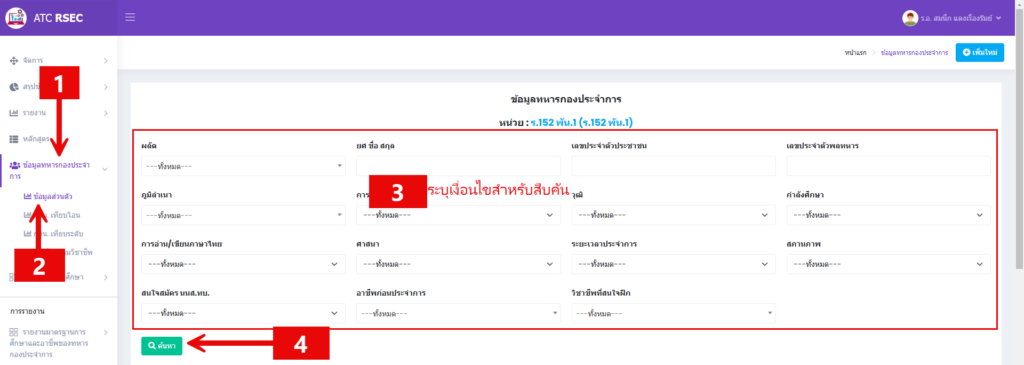Open the ศาสนา dropdown
1024x365 pixels.
click(458, 264)
